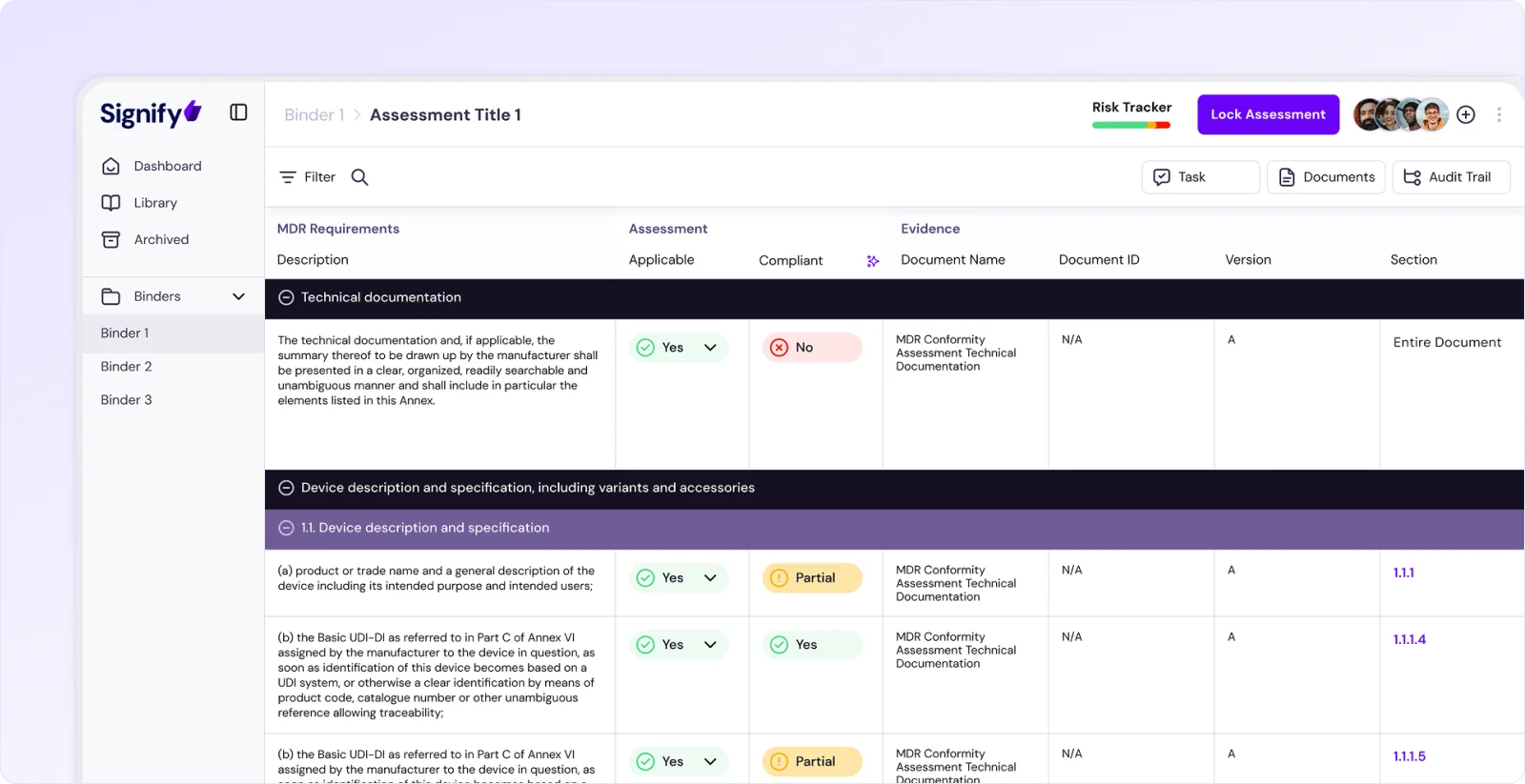Click the MDR Requirements group header
The image size is (1525, 784).
coord(338,230)
